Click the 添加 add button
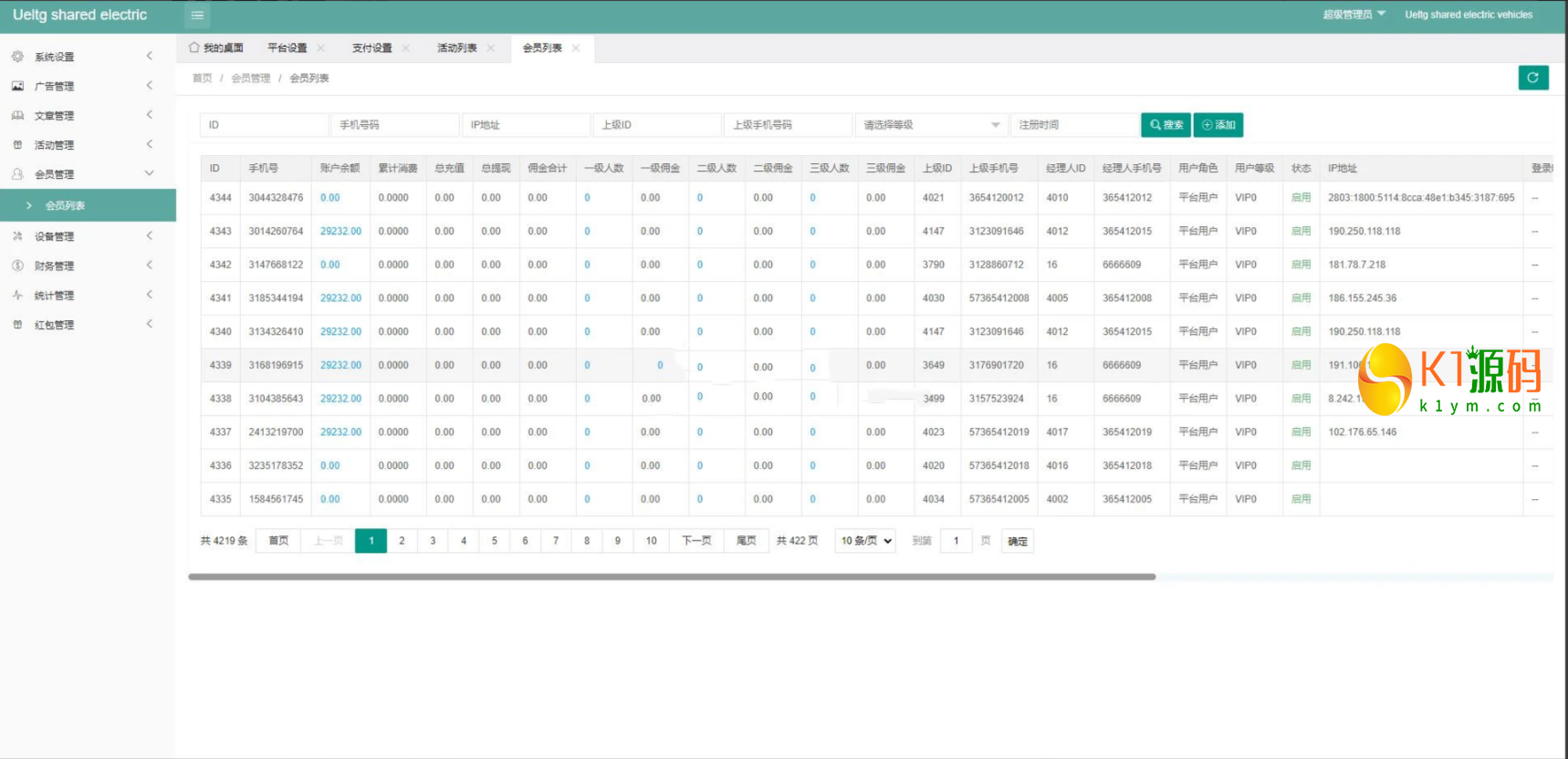Viewport: 1568px width, 759px height. point(1218,125)
